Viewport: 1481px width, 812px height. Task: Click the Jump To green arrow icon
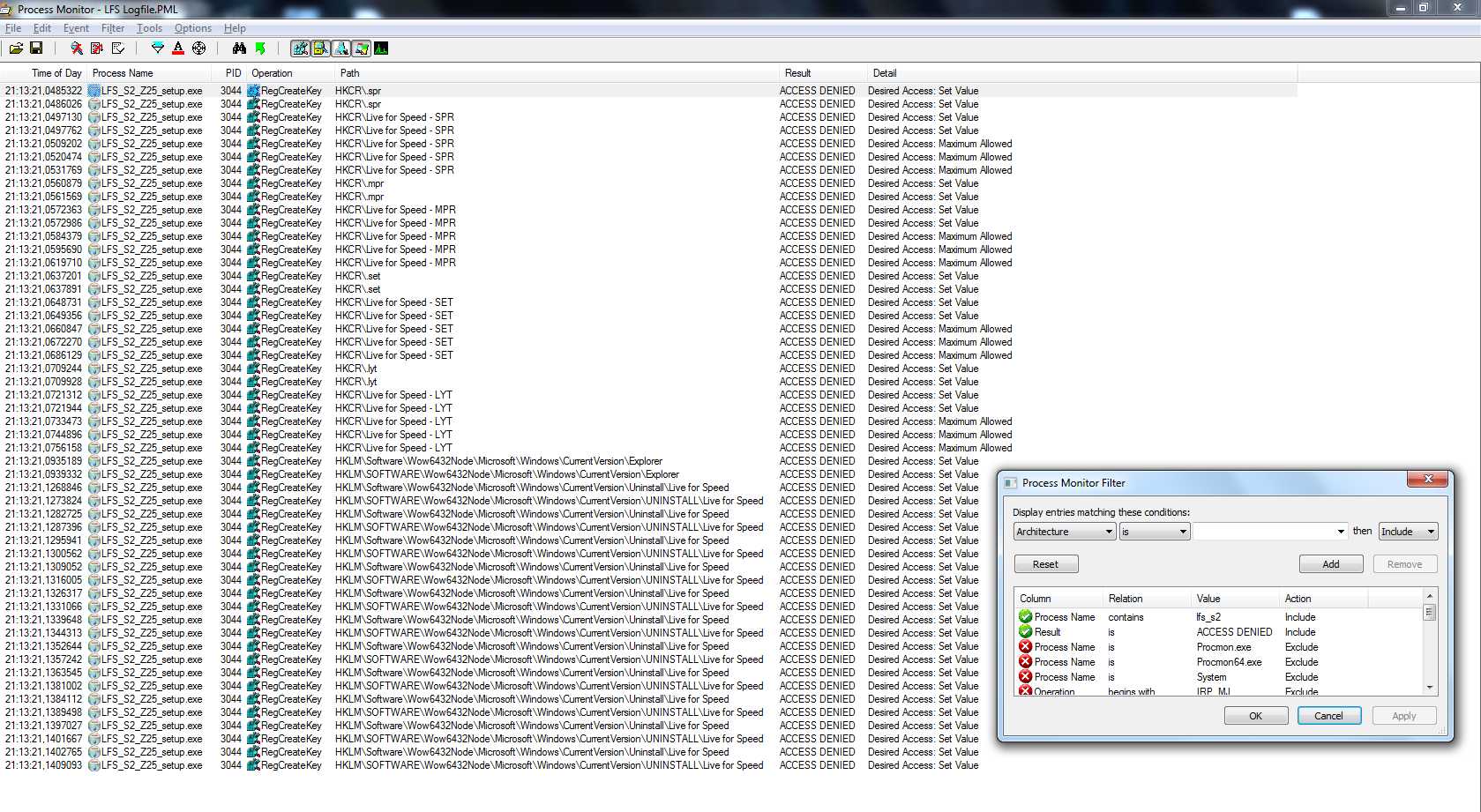(260, 48)
